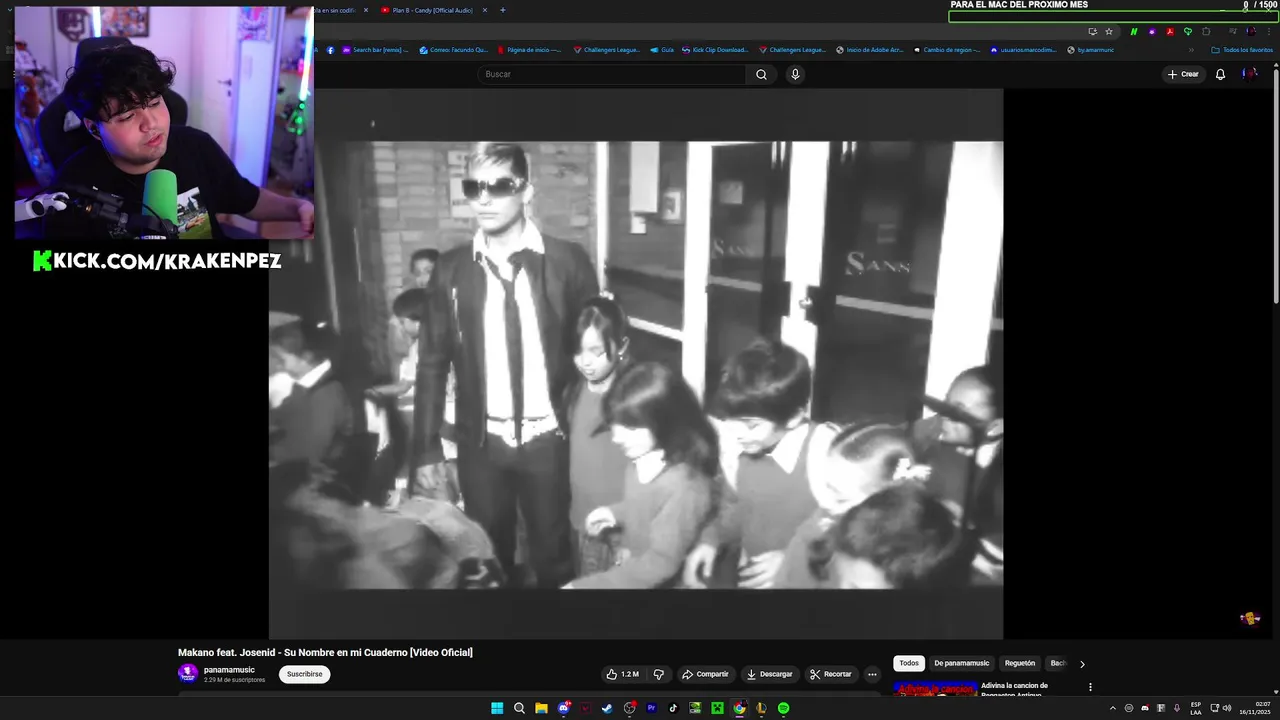Open new browser tab with plus
This screenshot has width=1280, height=720.
click(x=502, y=10)
